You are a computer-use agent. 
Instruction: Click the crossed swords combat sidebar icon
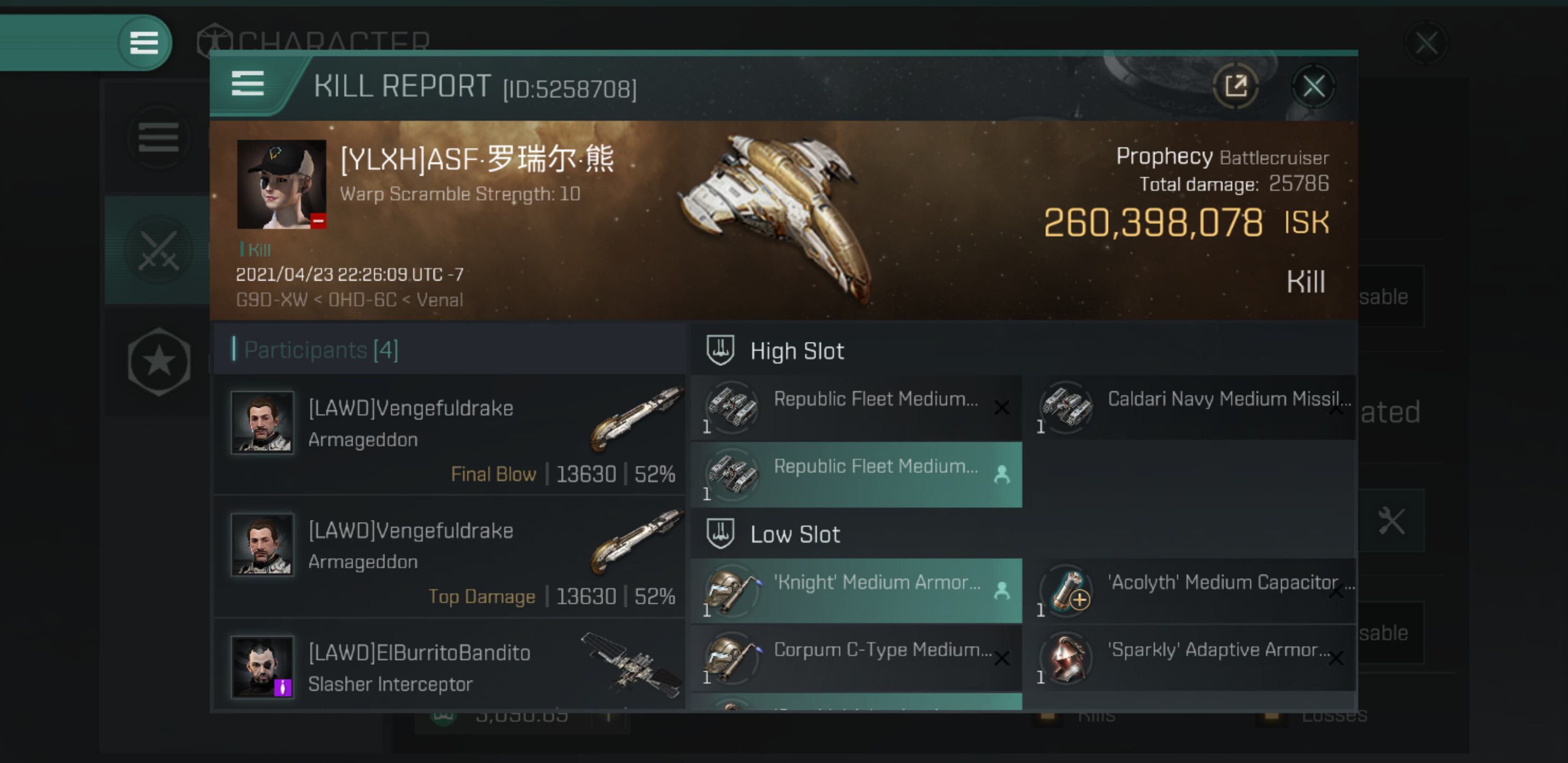click(158, 250)
